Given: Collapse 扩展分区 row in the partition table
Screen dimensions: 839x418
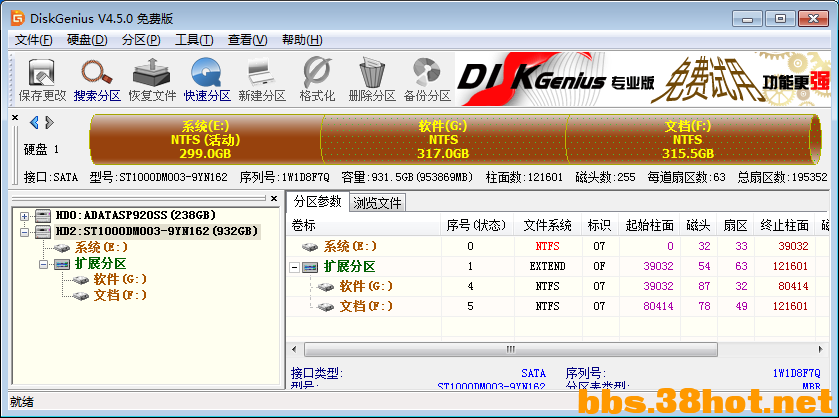Looking at the screenshot, I should [x=294, y=267].
